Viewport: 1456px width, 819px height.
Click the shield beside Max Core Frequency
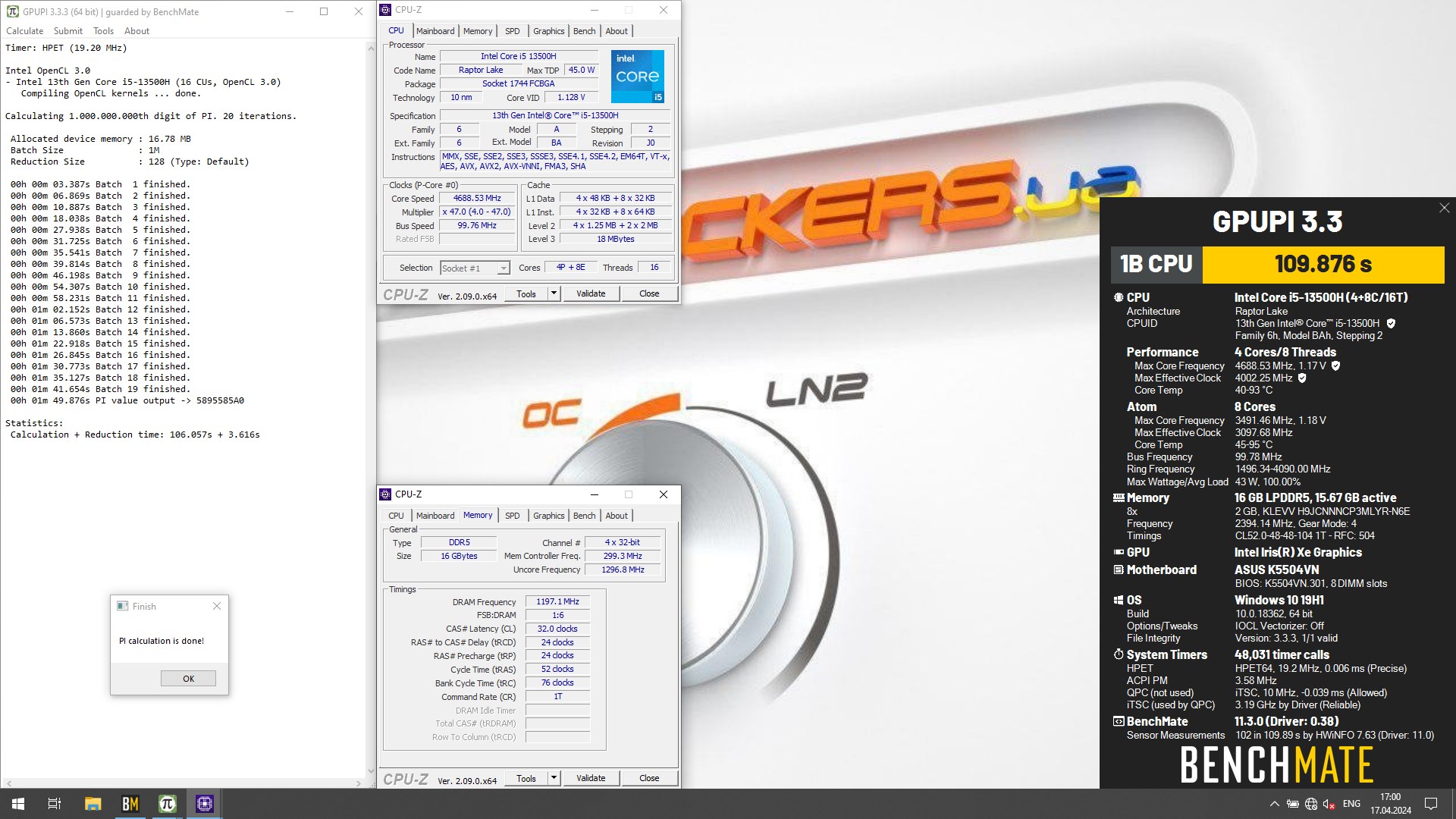coord(1335,366)
